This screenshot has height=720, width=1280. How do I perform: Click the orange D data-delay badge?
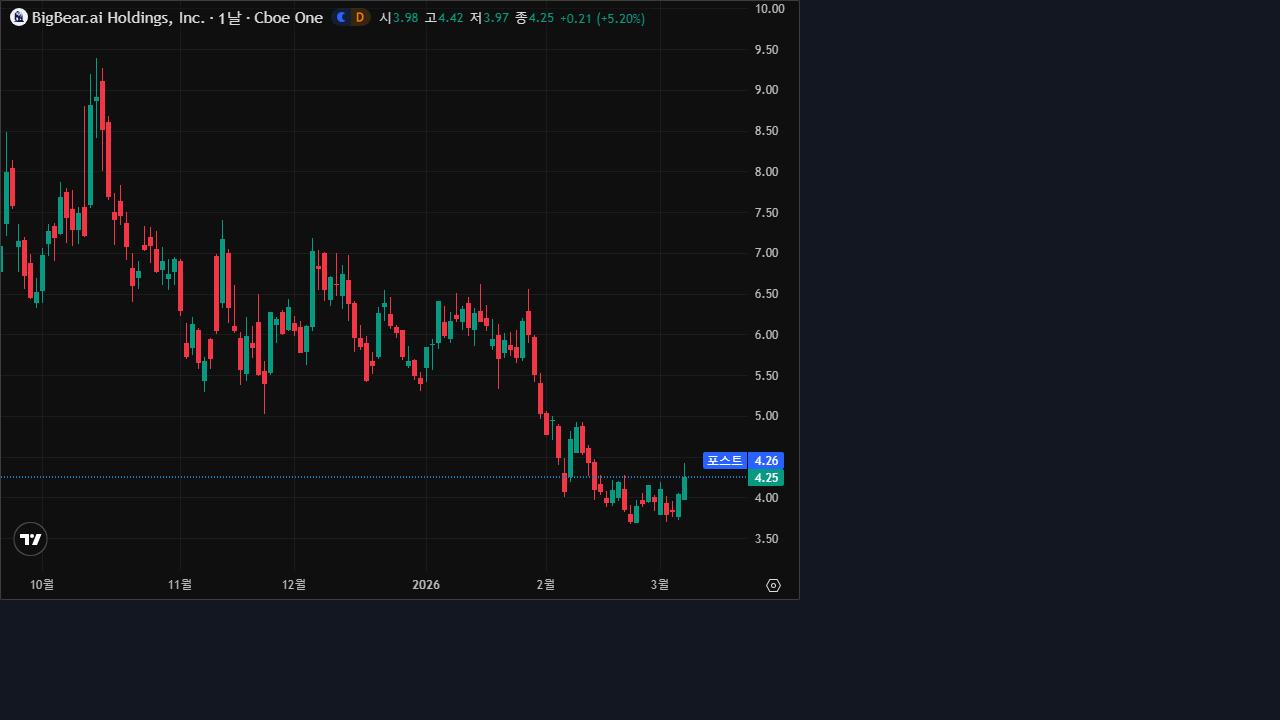[359, 17]
